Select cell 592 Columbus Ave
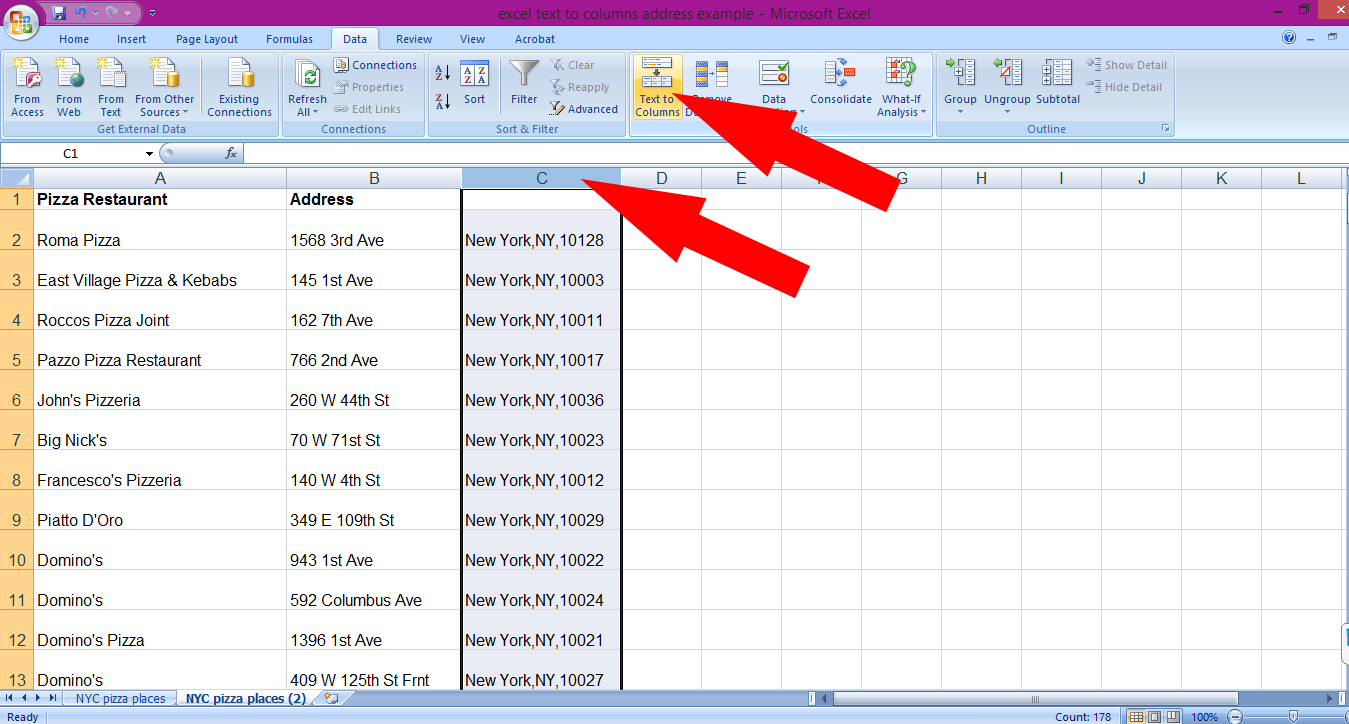The width and height of the screenshot is (1349, 724). [x=374, y=590]
